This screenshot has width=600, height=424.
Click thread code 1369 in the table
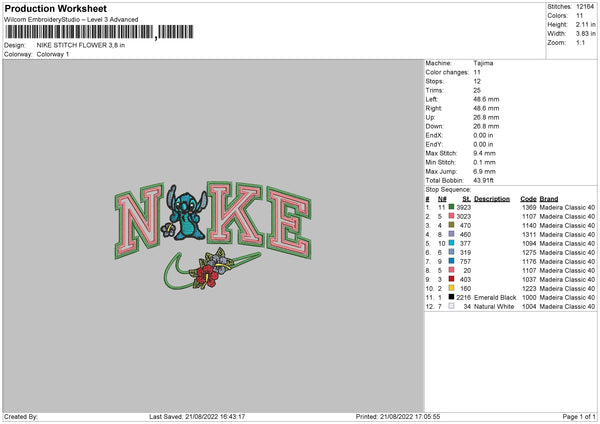pos(529,207)
